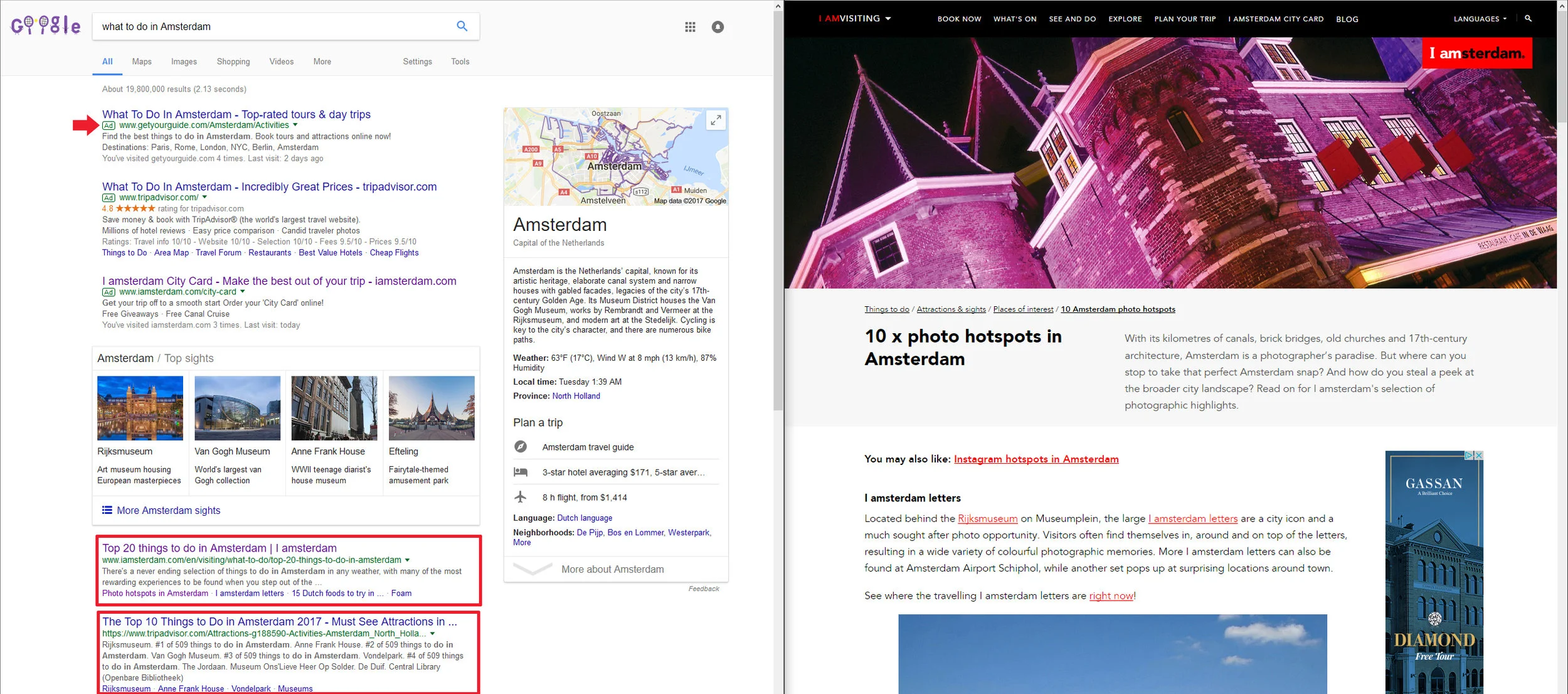
Task: Open EXPLORE in site navigation
Action: pos(1125,19)
